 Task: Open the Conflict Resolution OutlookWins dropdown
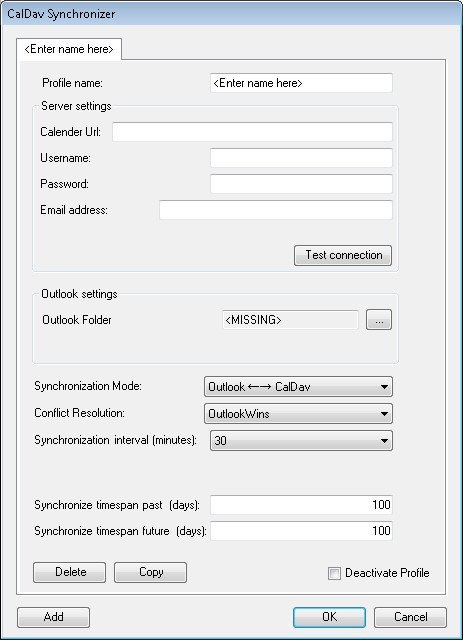298,413
